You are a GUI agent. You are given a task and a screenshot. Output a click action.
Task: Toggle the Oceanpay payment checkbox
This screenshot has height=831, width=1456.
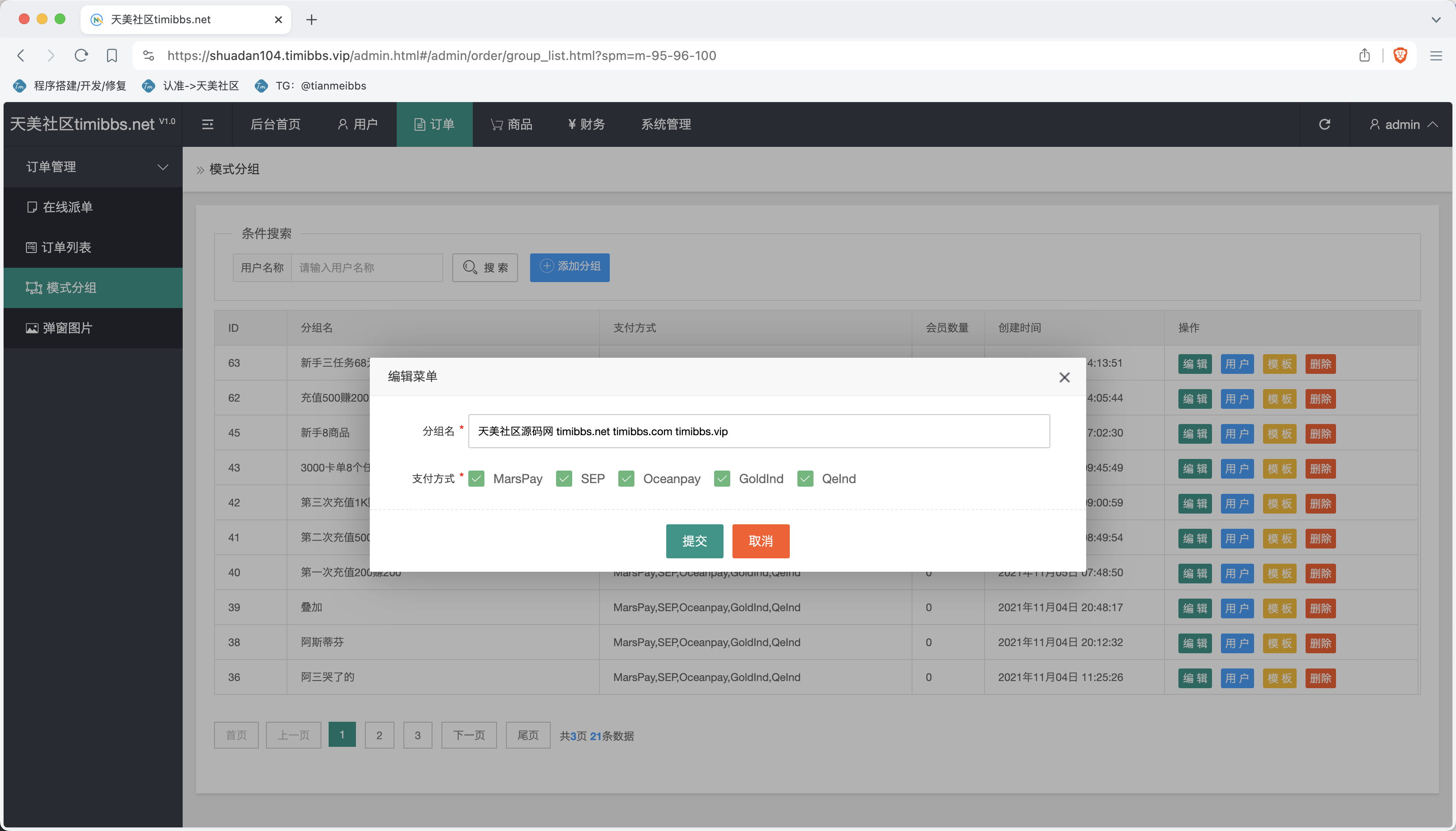click(x=626, y=479)
